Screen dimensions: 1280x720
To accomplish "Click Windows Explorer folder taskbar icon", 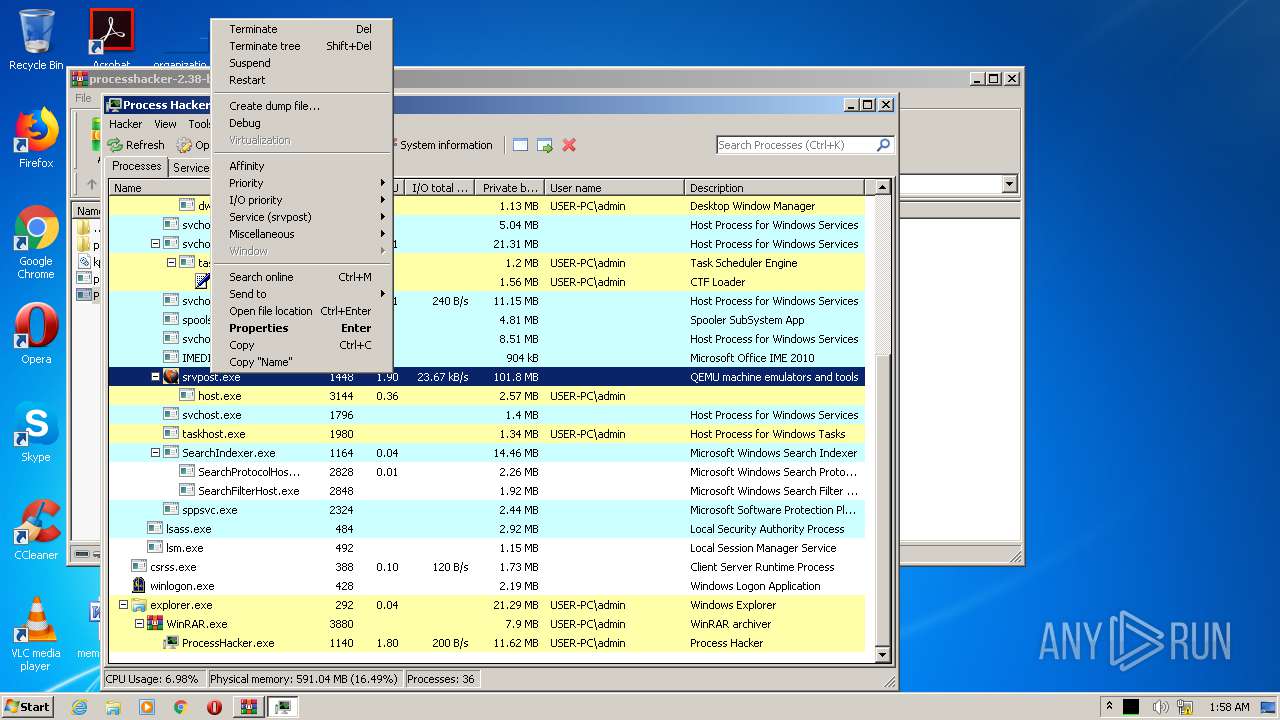I will click(113, 707).
